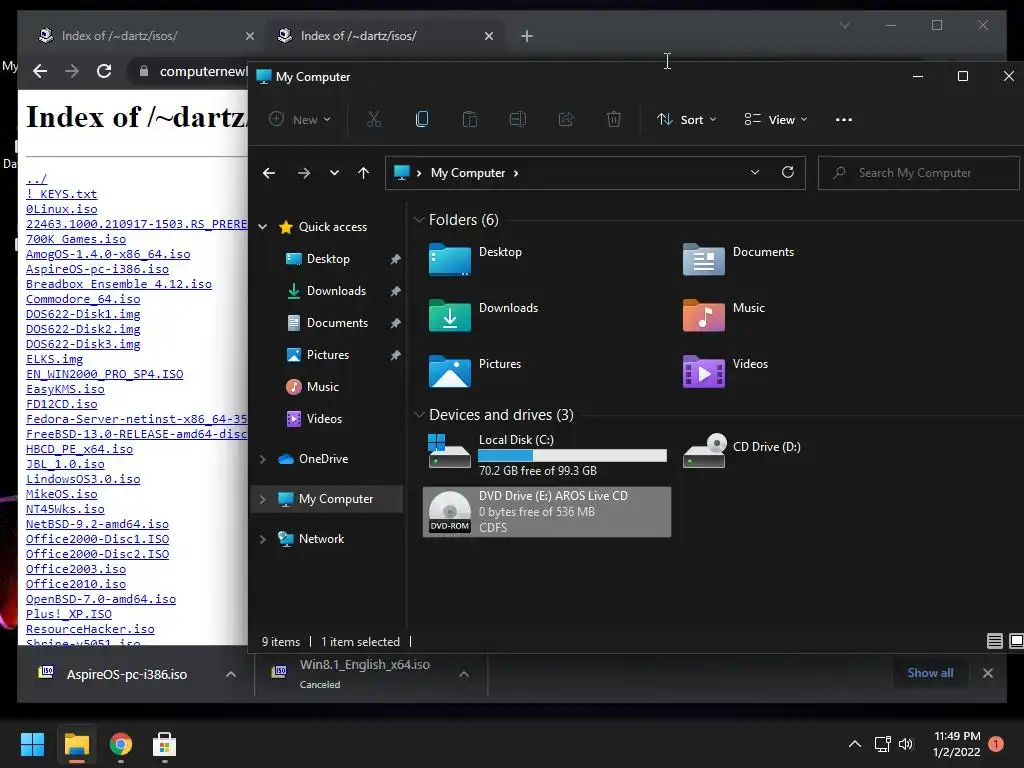The width and height of the screenshot is (1024, 768).
Task: Expand the address bar history dropdown
Action: coord(755,172)
